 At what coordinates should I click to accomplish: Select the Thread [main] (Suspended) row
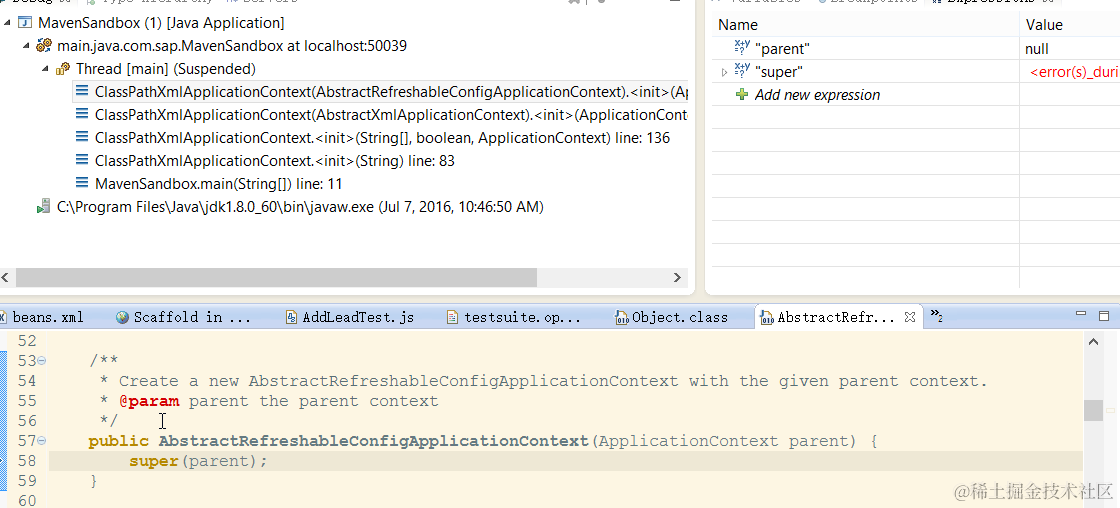pos(166,69)
